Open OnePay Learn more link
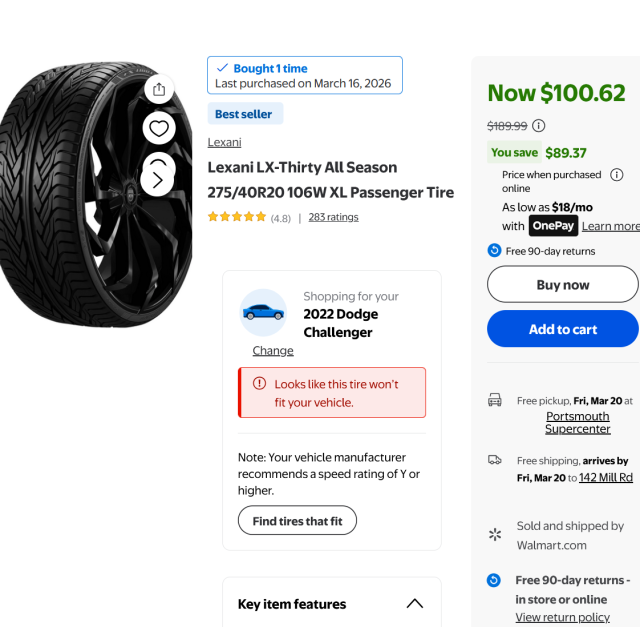 coord(610,227)
